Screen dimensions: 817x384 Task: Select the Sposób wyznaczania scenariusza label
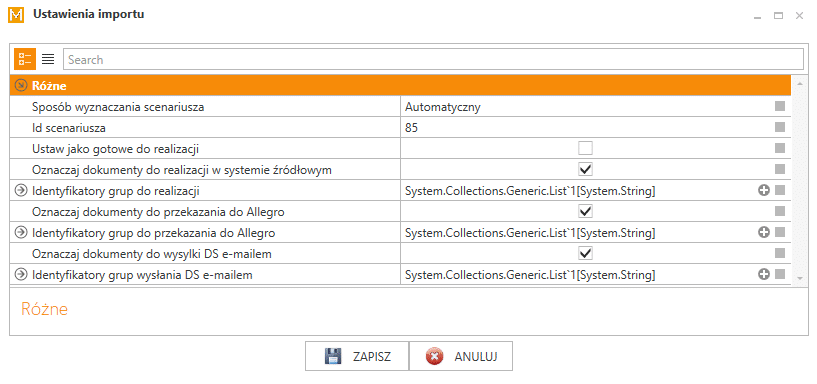click(118, 107)
